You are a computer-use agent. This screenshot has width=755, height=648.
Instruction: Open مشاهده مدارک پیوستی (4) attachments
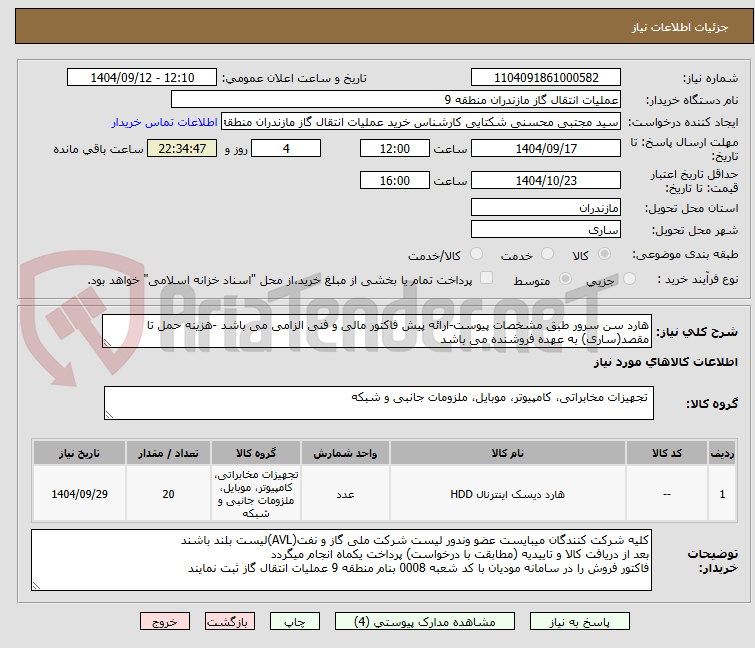pos(424,622)
